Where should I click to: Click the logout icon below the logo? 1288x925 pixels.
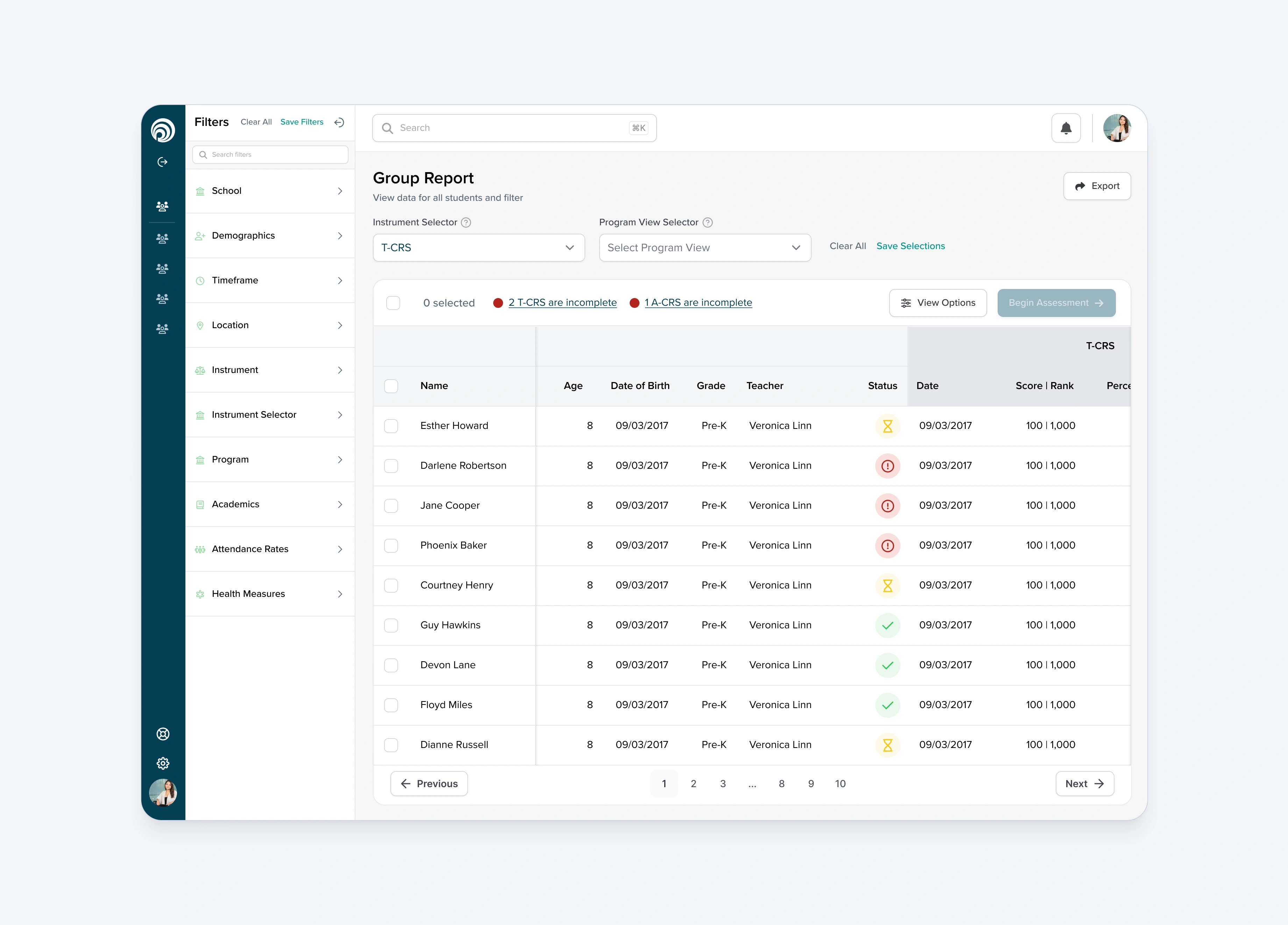pyautogui.click(x=162, y=162)
